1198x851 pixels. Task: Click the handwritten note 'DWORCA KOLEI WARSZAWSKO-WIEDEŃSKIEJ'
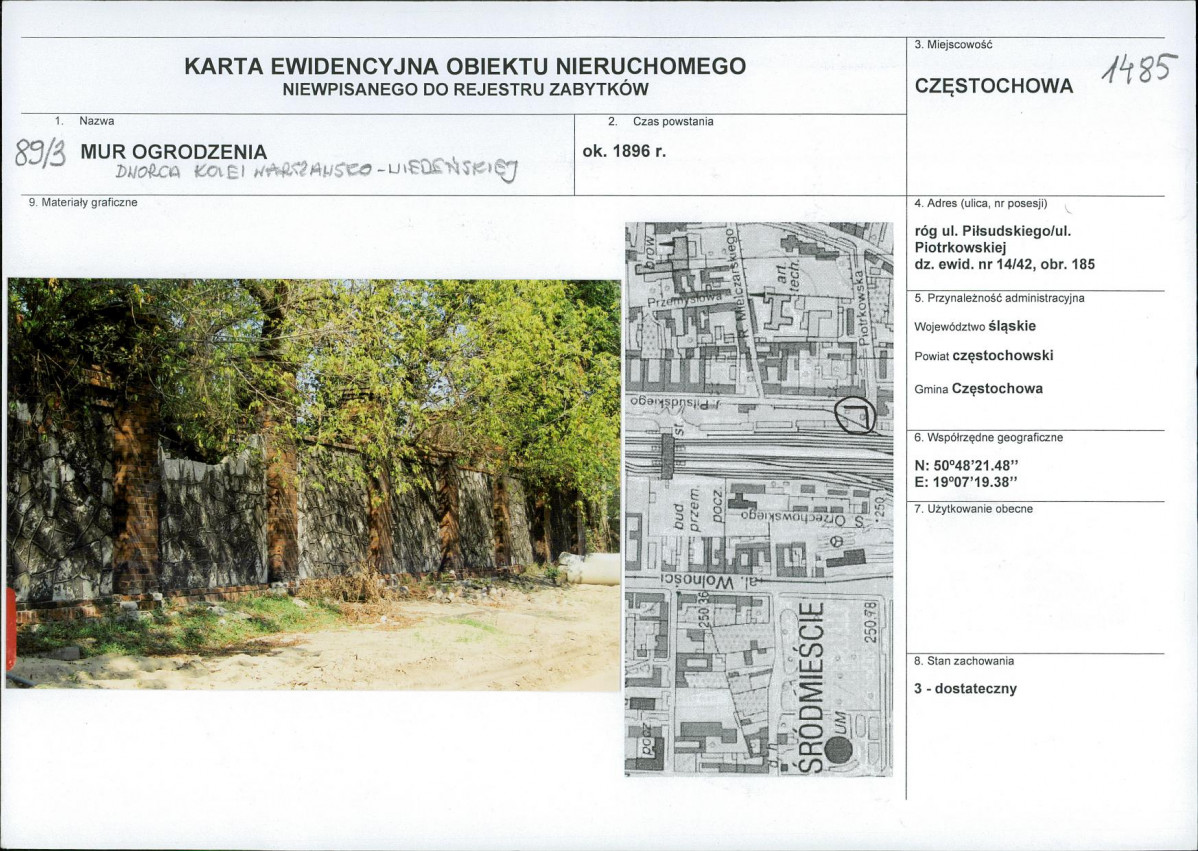[x=316, y=171]
